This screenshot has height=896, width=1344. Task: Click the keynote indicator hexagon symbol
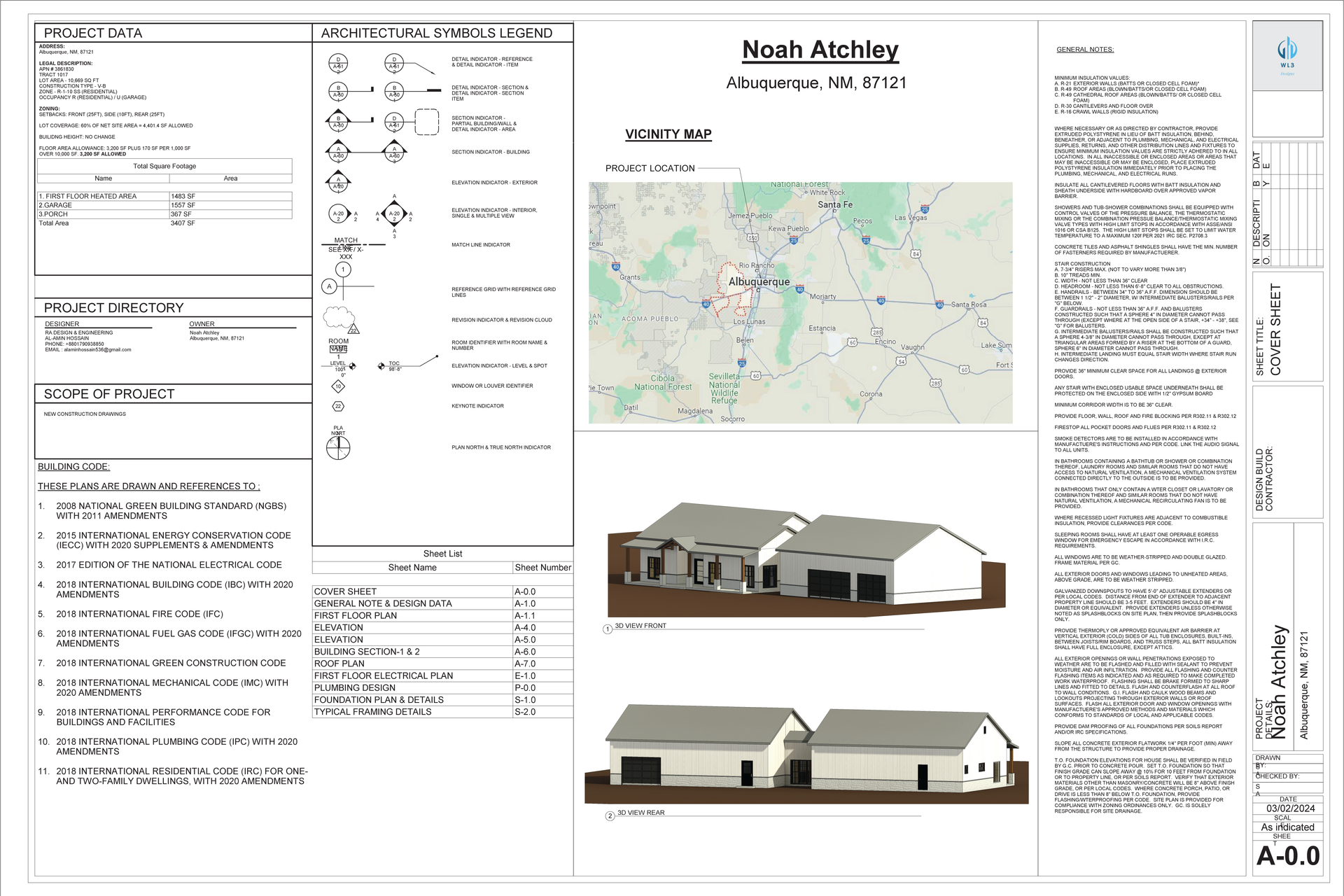[x=338, y=406]
